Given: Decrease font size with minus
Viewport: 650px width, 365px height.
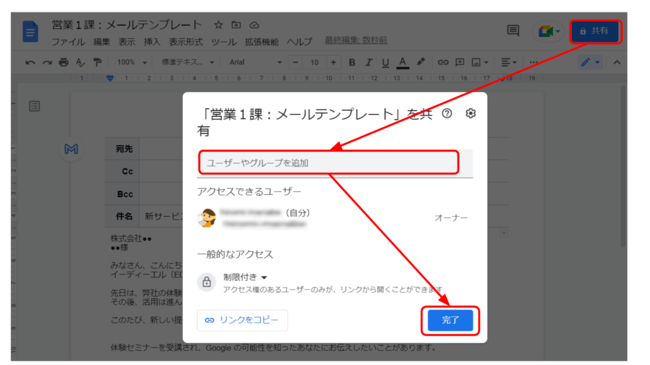Looking at the screenshot, I should point(295,62).
